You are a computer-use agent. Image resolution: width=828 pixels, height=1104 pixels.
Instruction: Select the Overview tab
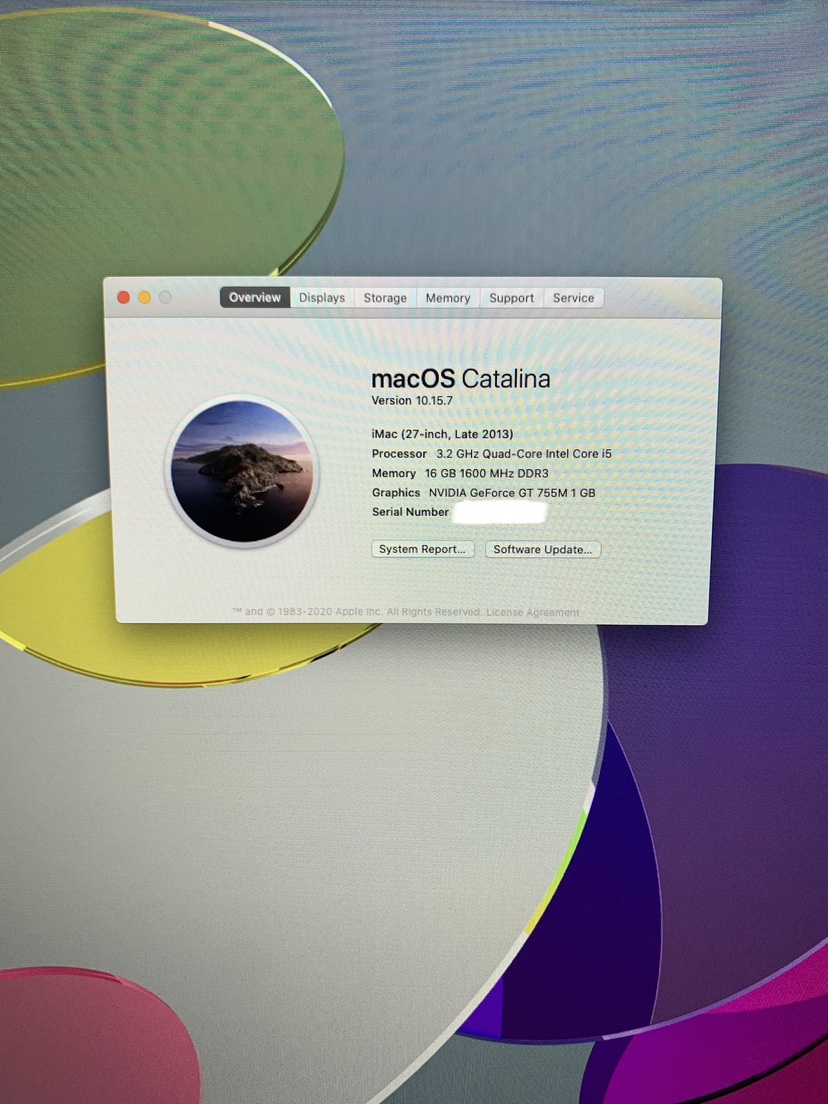click(x=255, y=297)
